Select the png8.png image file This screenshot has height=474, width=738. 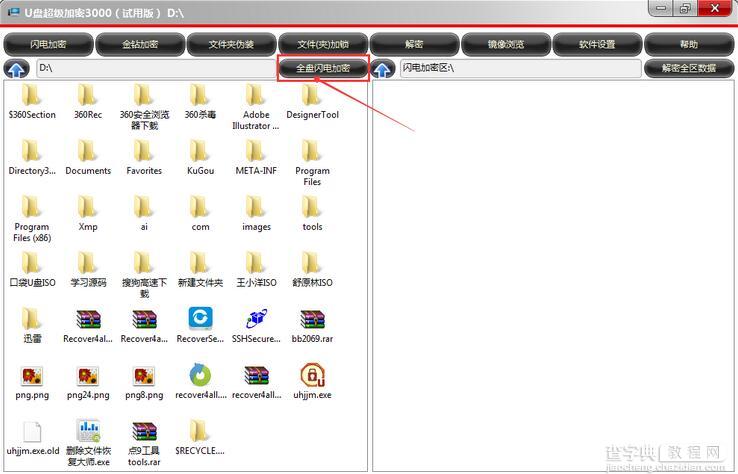pos(144,382)
